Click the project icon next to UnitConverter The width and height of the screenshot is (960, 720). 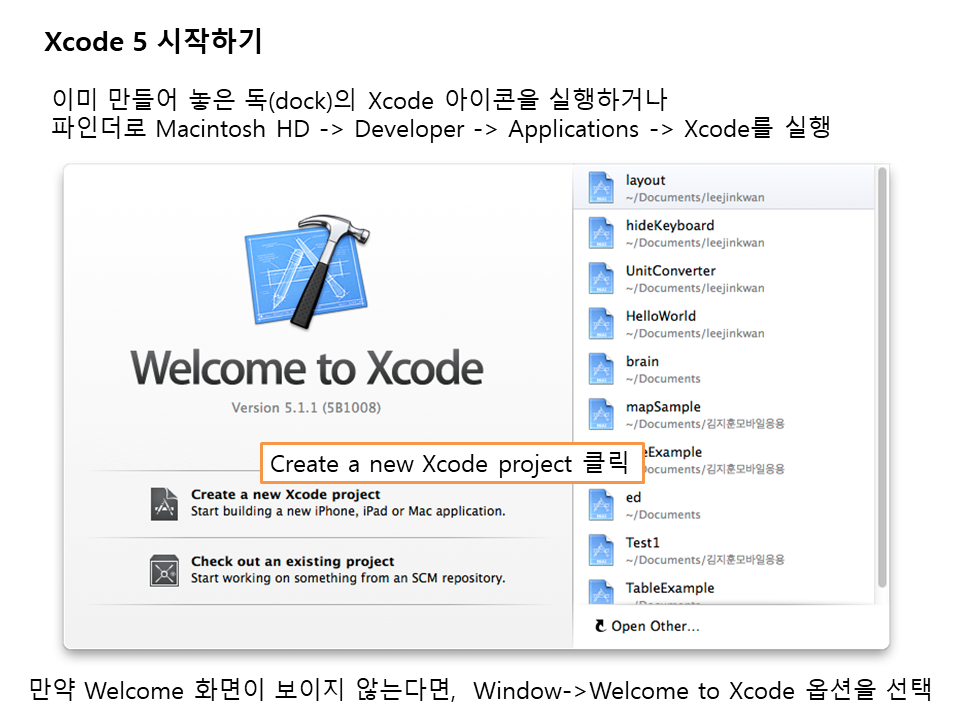click(600, 278)
